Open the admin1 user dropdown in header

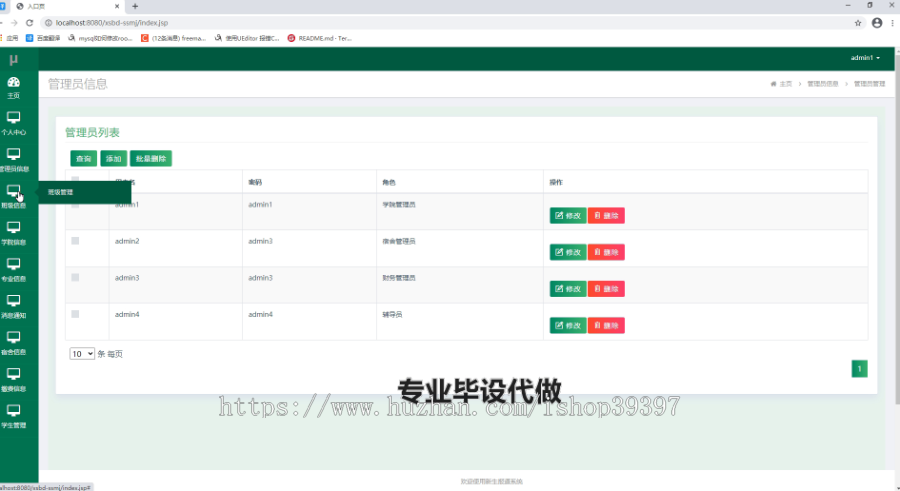pos(865,58)
